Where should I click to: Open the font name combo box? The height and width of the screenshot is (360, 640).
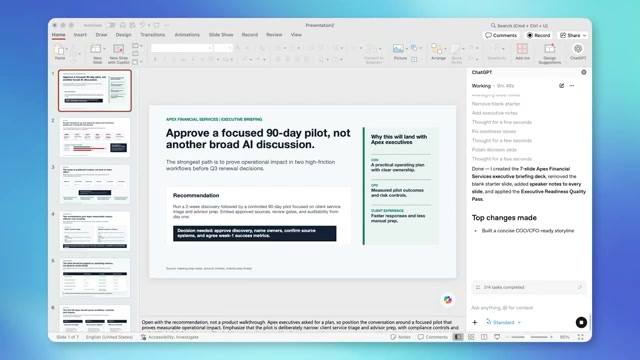click(182, 48)
